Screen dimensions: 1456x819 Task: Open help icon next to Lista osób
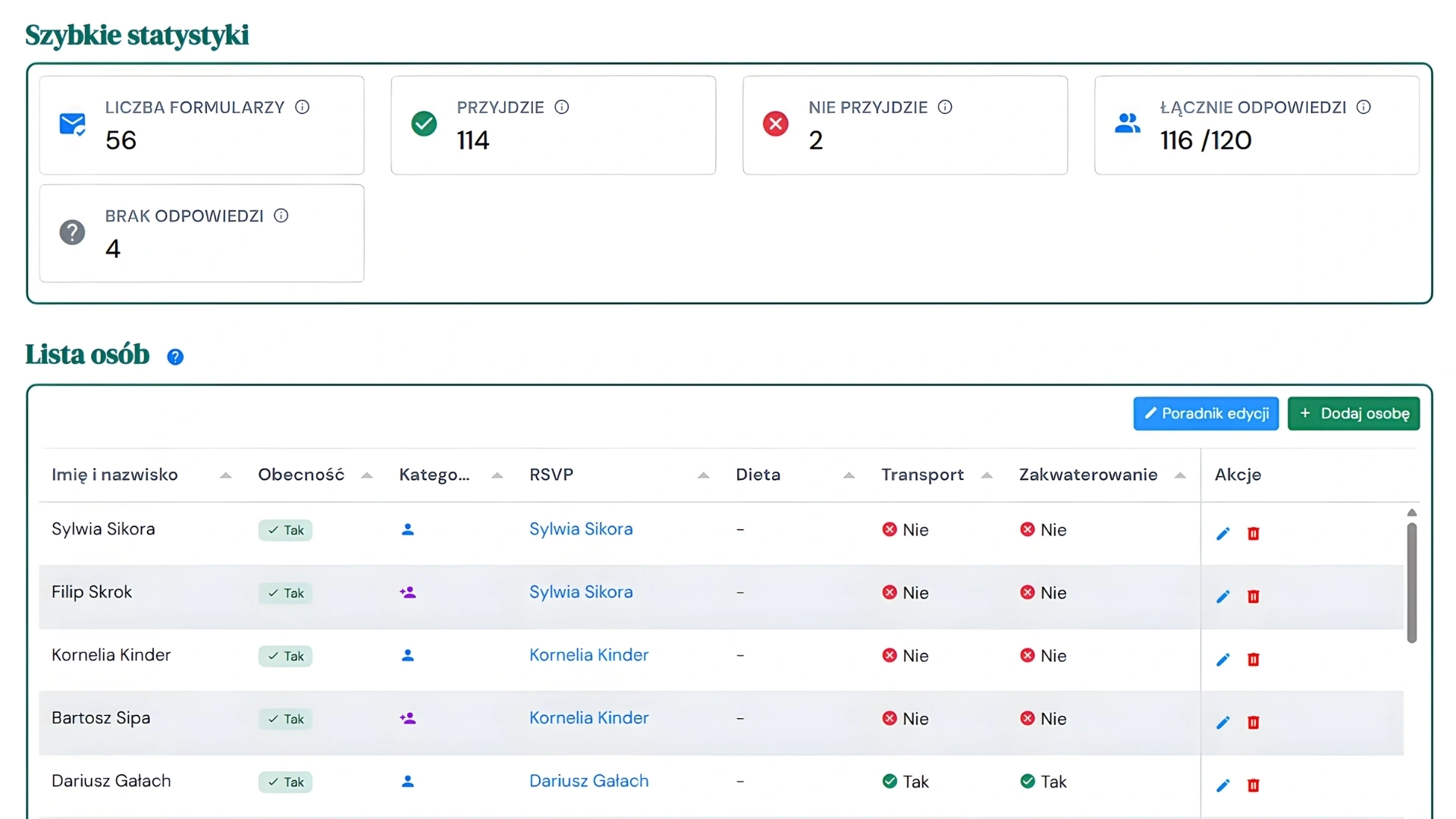point(175,356)
